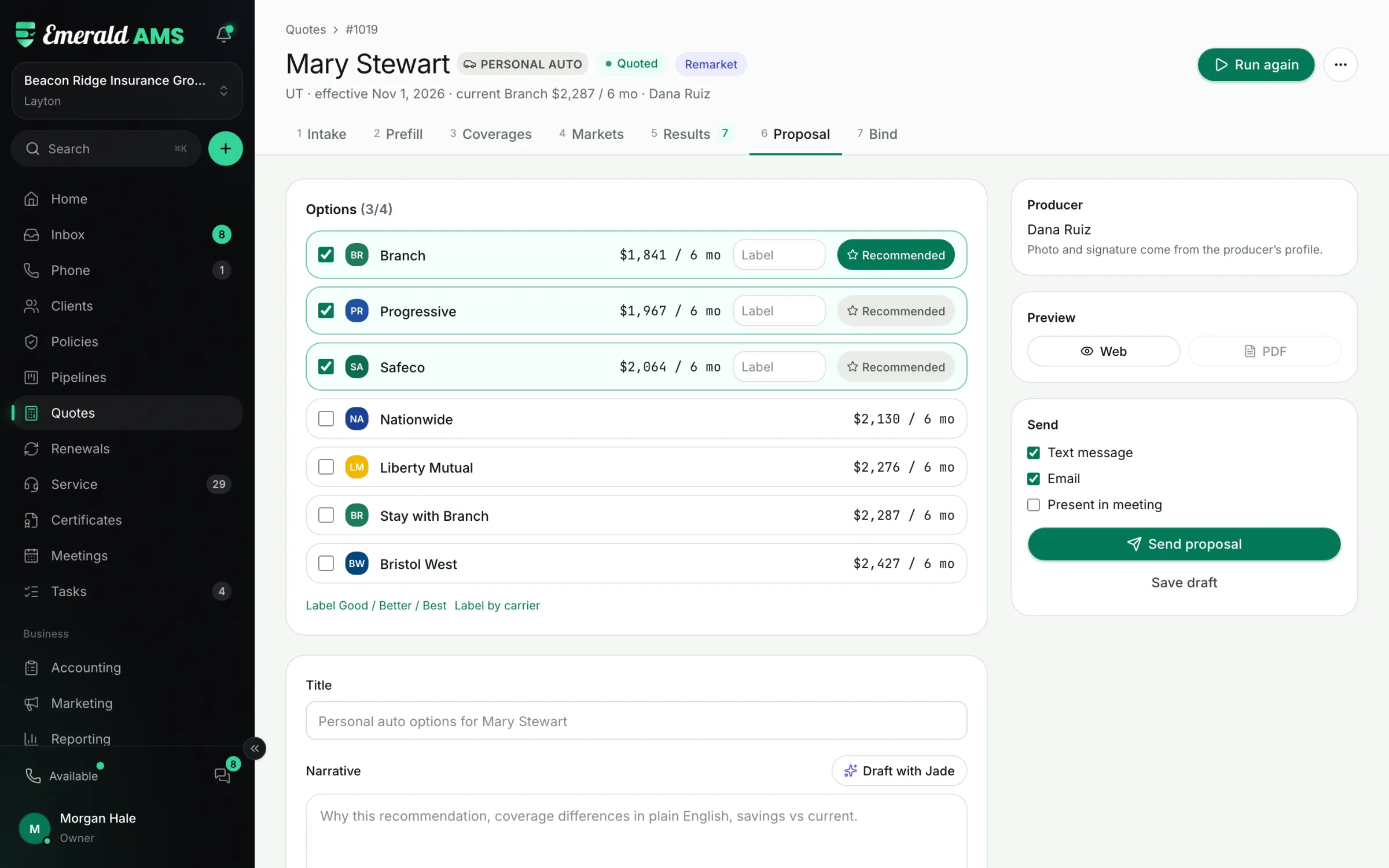Image resolution: width=1389 pixels, height=868 pixels.
Task: Go to Inbox in the sidebar
Action: coord(127,234)
